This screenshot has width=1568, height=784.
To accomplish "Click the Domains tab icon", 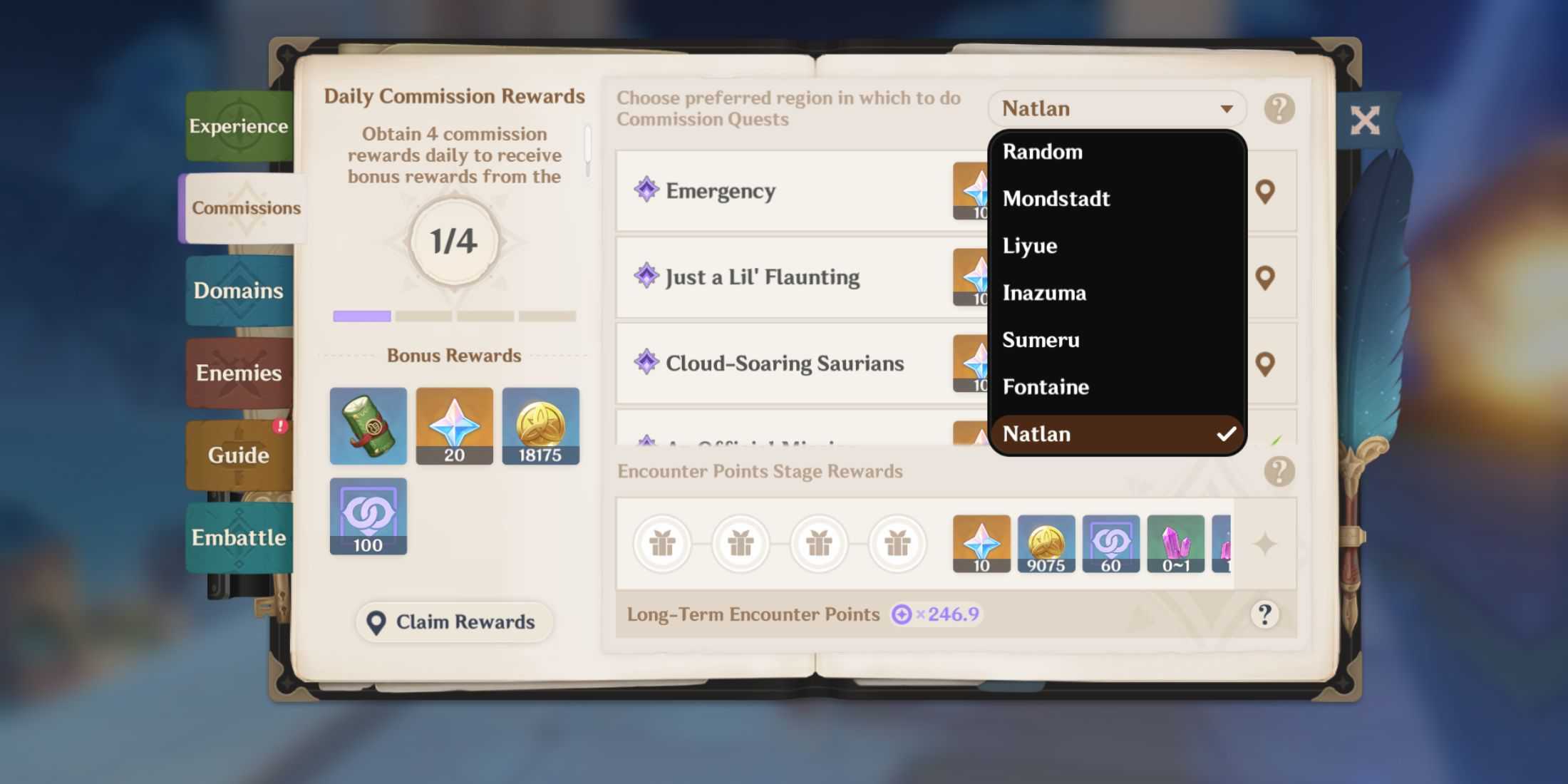I will point(239,290).
